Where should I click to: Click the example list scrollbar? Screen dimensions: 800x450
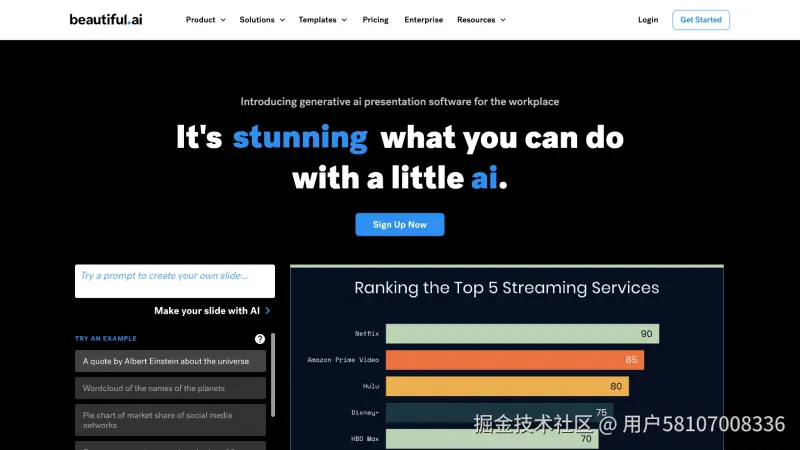(x=273, y=375)
